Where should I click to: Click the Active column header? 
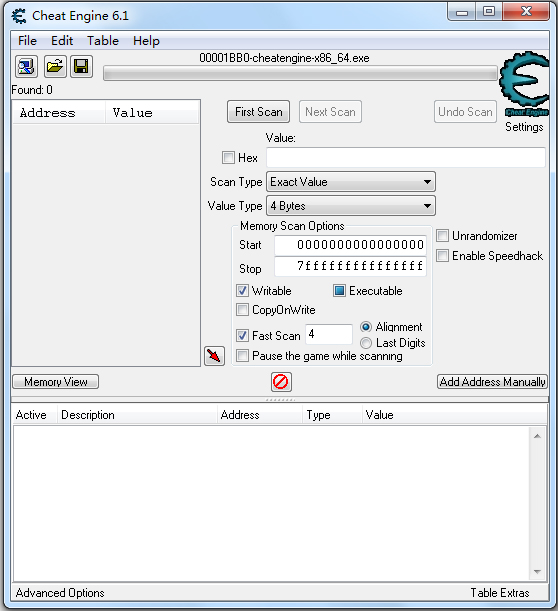click(35, 415)
